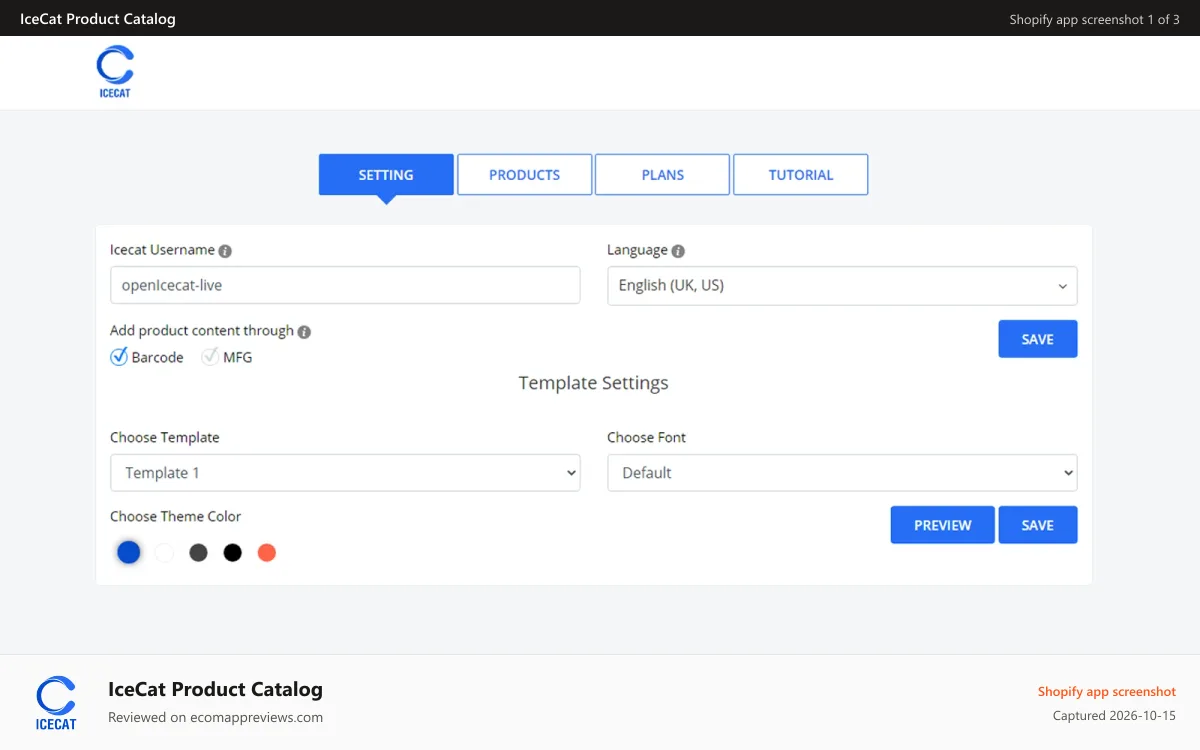Click the Icecat logo in the footer
1200x750 pixels.
[x=56, y=703]
